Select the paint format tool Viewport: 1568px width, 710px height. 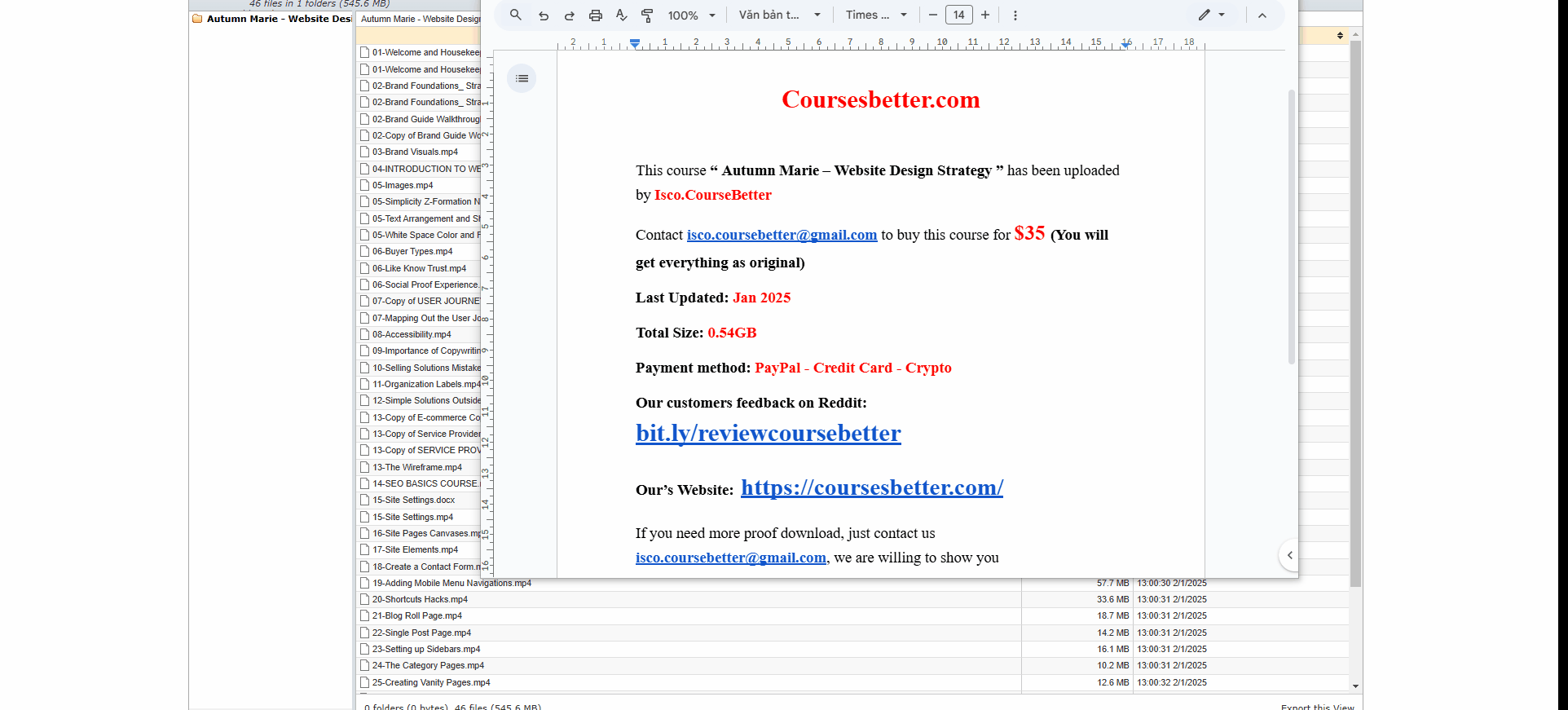647,15
